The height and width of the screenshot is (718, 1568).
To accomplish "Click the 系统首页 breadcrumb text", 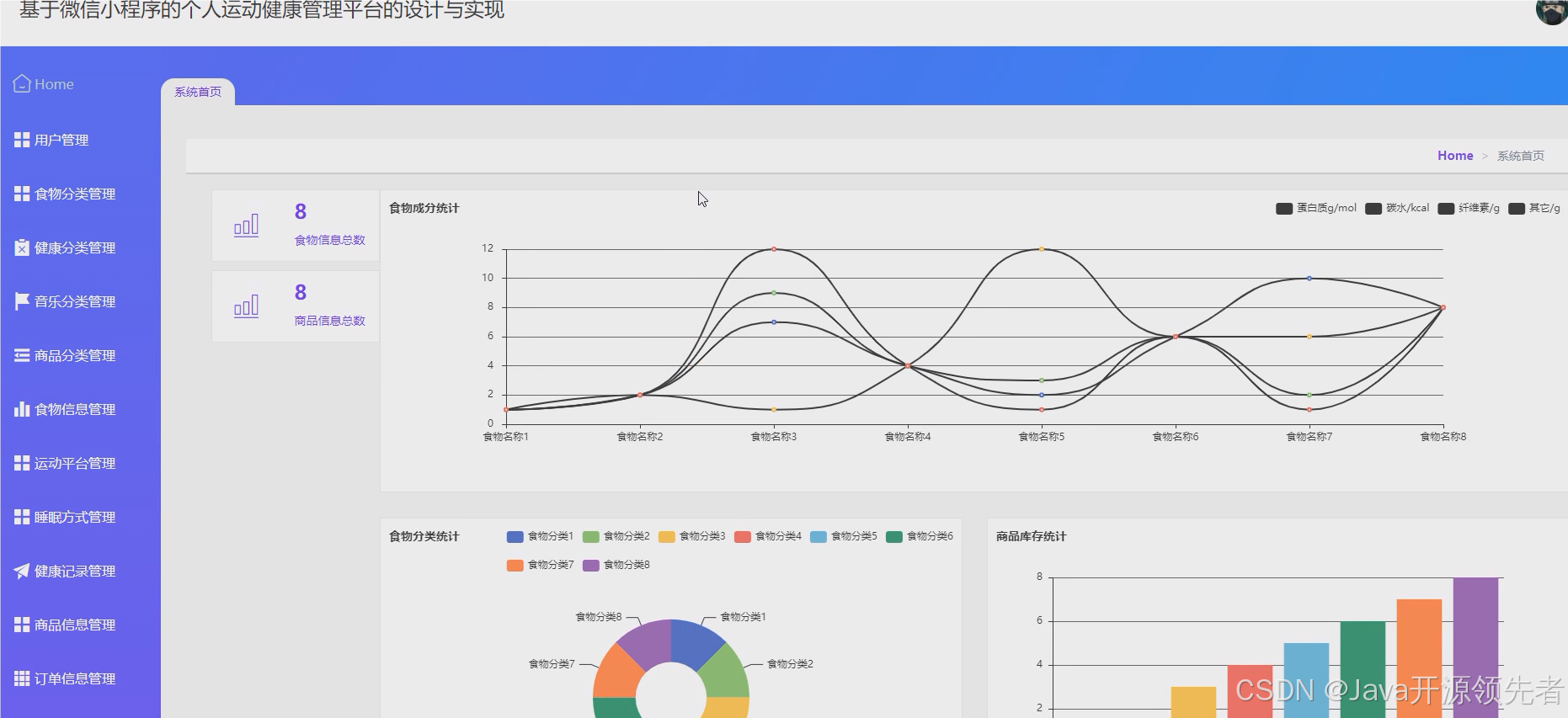I will coord(1521,156).
